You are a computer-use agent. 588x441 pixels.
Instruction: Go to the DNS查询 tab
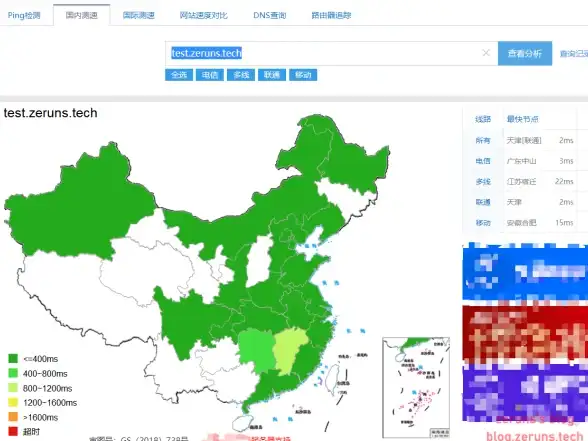pyautogui.click(x=270, y=15)
